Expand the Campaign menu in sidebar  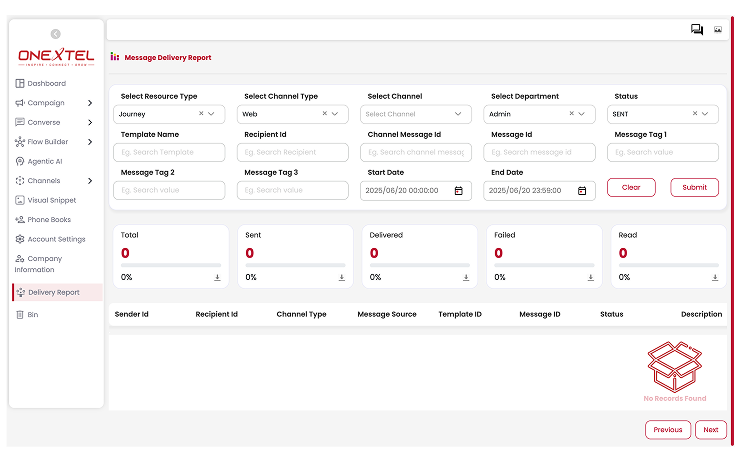click(x=90, y=103)
